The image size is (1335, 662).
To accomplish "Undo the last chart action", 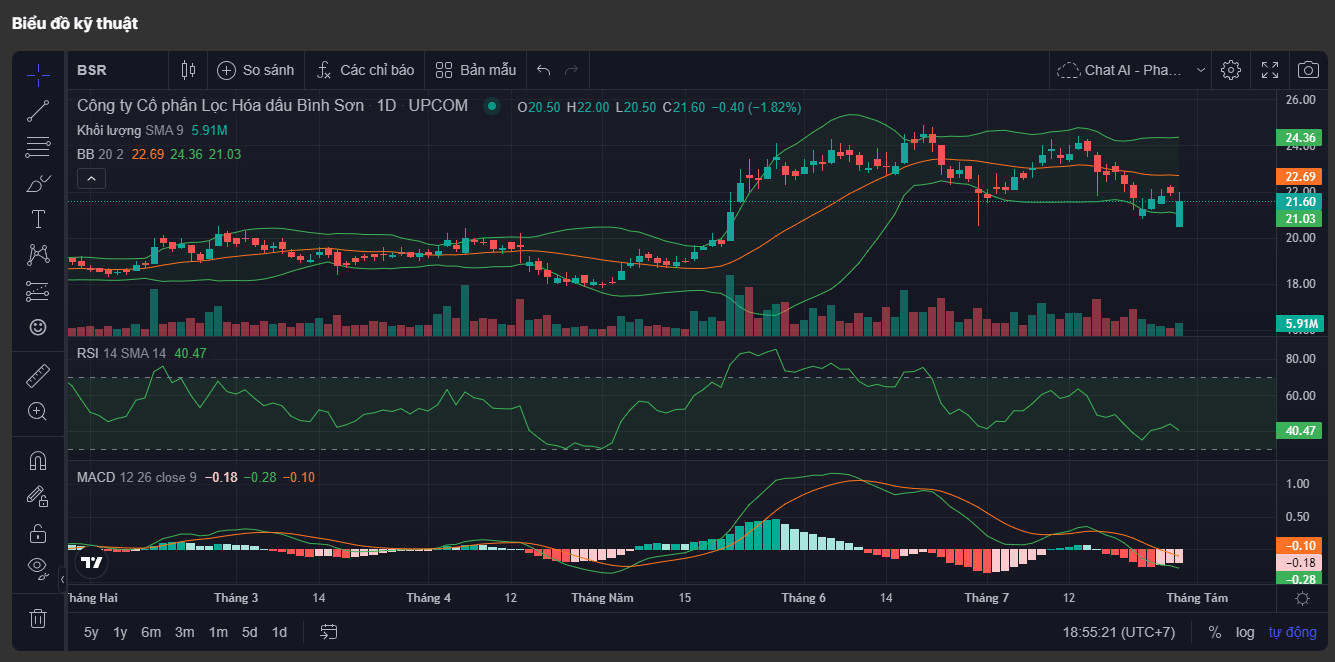I will coord(544,70).
